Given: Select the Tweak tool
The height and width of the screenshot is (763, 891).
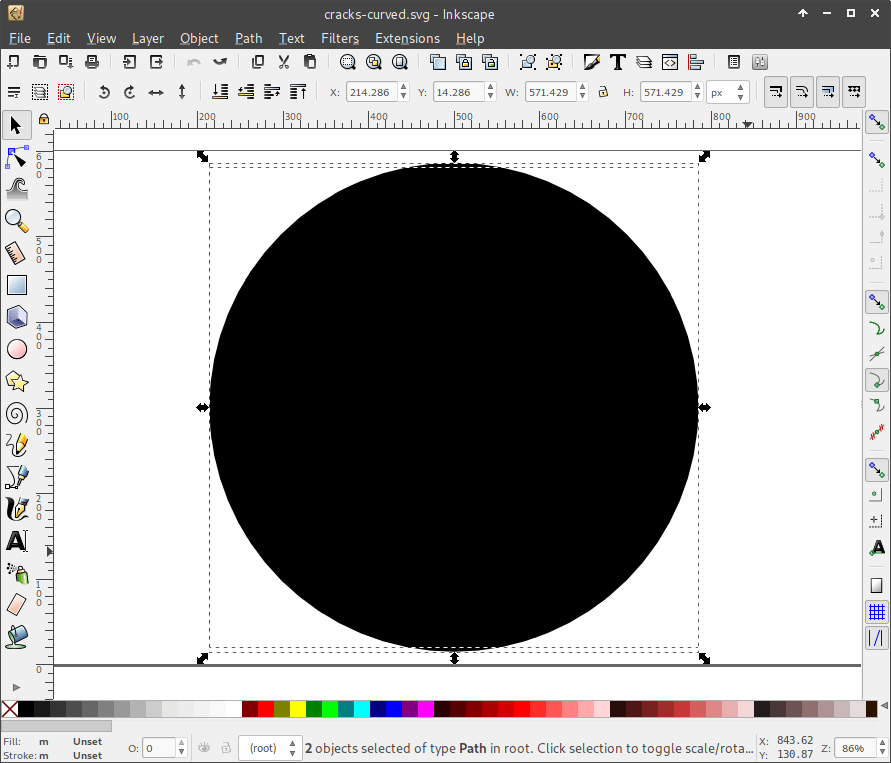Looking at the screenshot, I should tap(16, 188).
